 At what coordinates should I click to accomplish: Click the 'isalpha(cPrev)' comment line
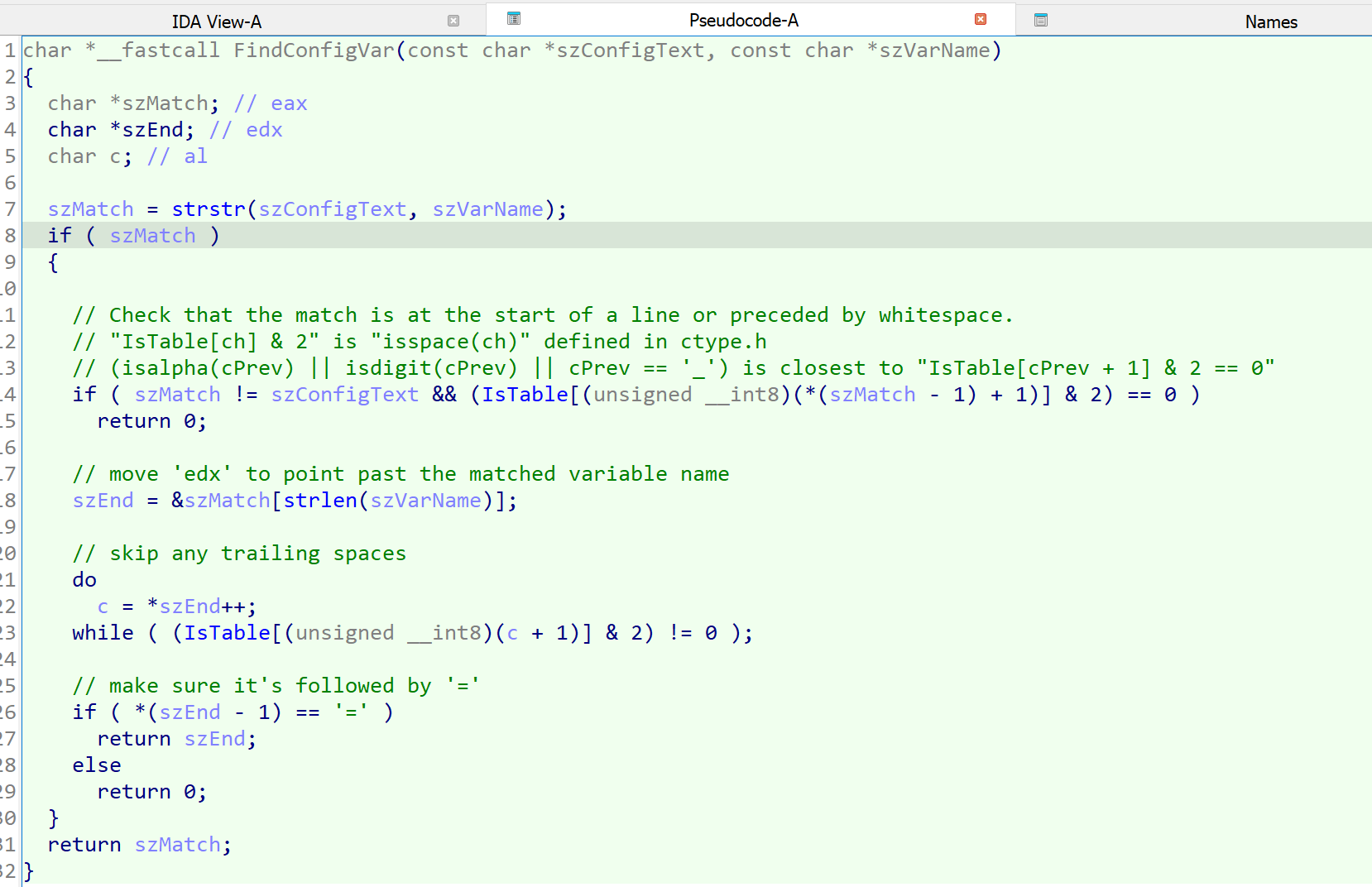[x=674, y=368]
